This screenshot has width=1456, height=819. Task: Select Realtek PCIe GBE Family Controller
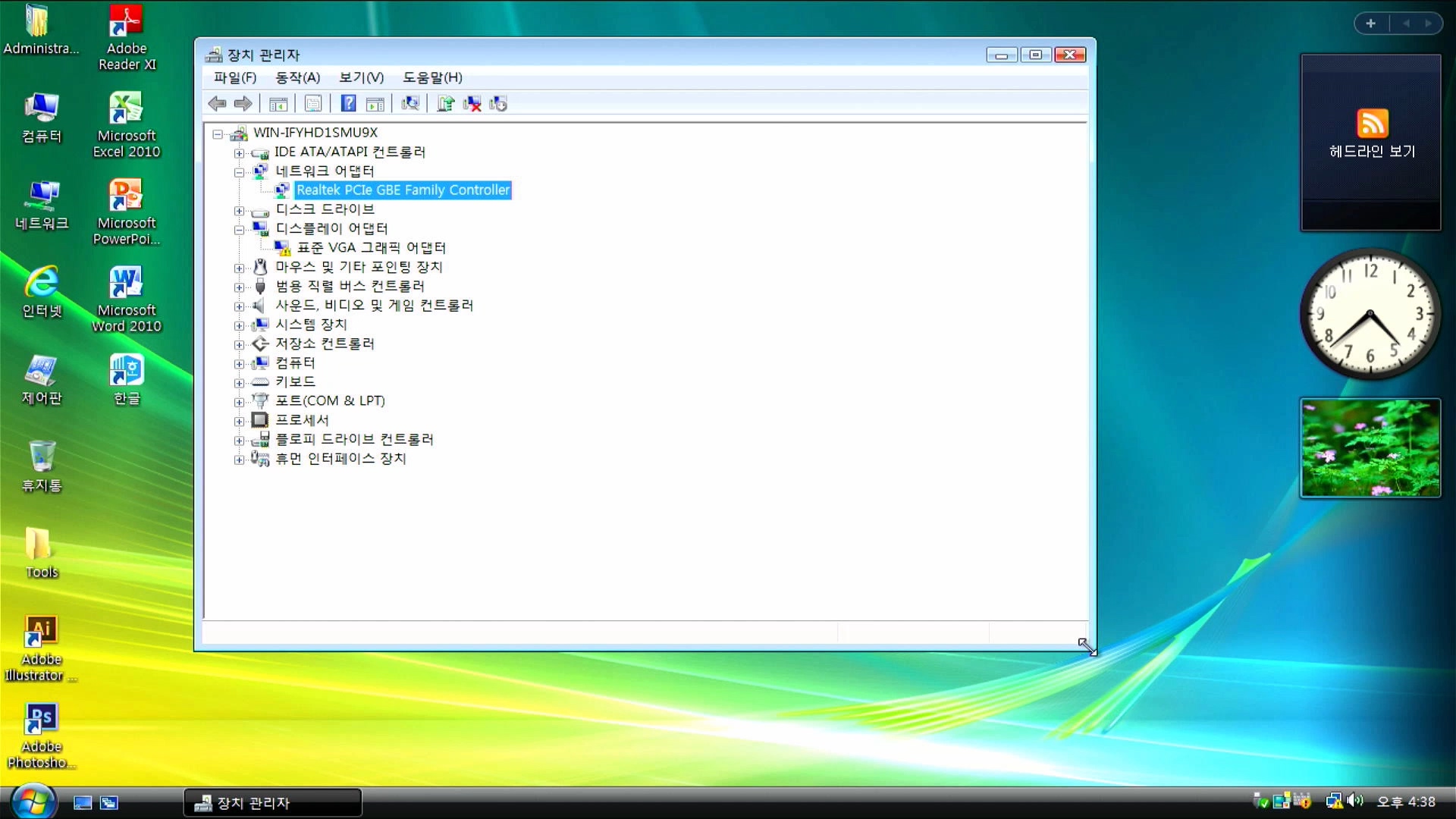[403, 190]
